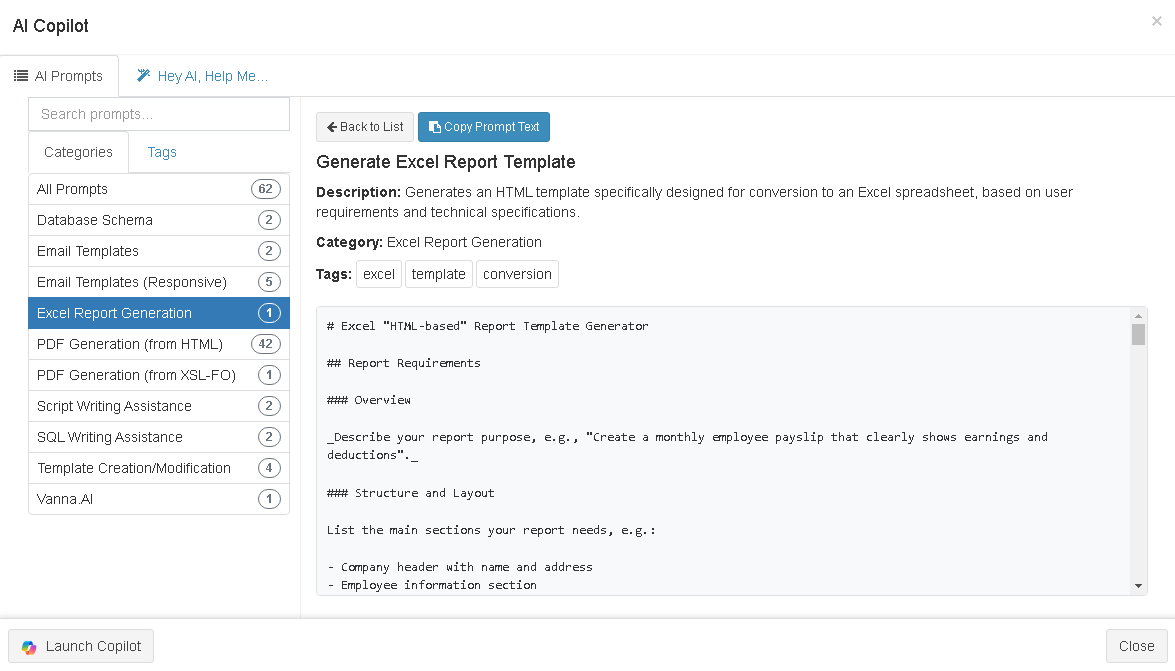This screenshot has width=1175, height=671.
Task: Click the excel tag
Action: tap(379, 274)
